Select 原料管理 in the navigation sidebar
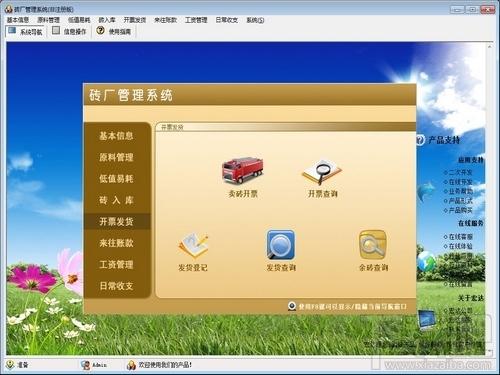 pos(116,157)
